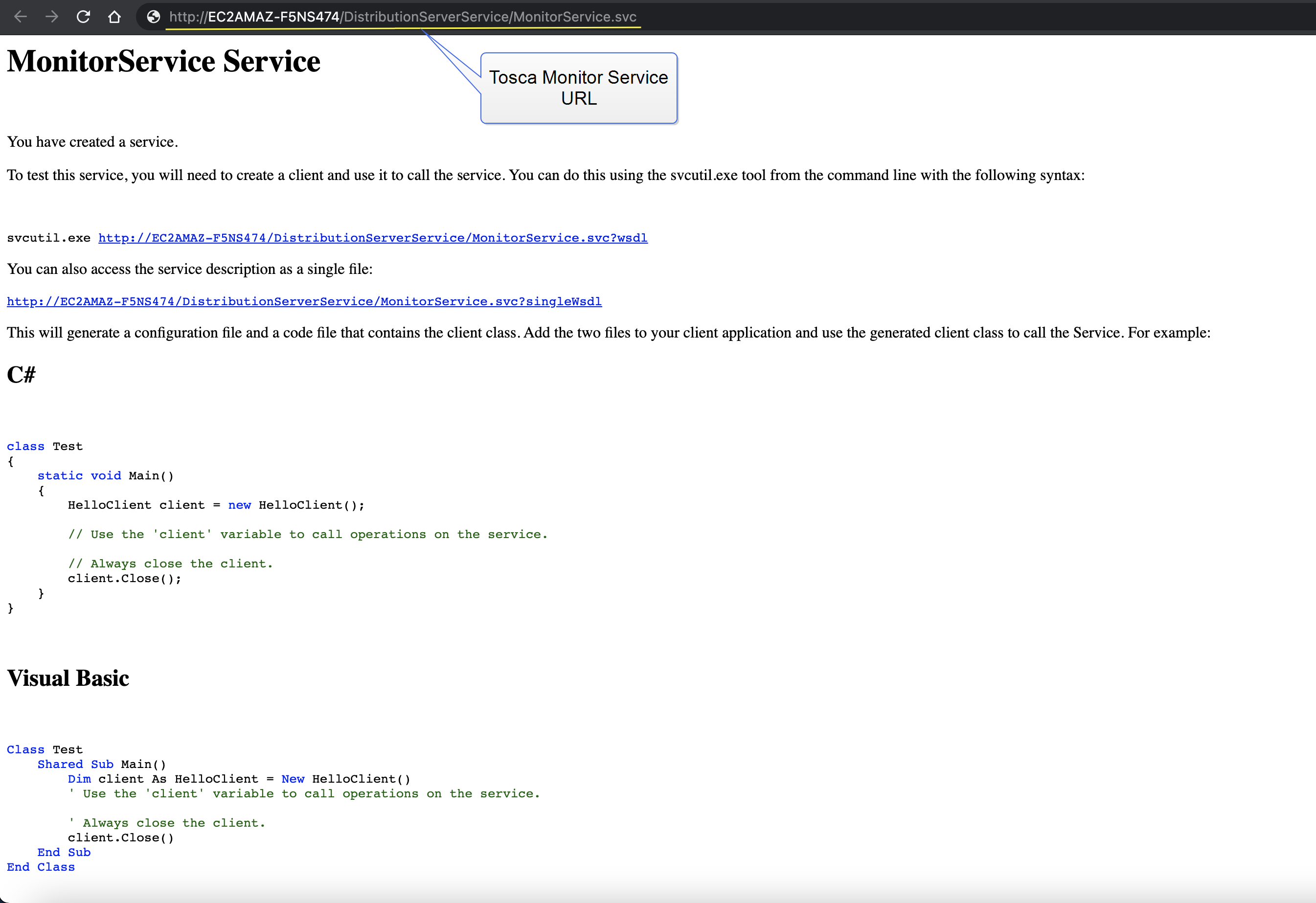This screenshot has width=1316, height=903.
Task: Click the svcutil.exe command text
Action: pyautogui.click(x=49, y=238)
